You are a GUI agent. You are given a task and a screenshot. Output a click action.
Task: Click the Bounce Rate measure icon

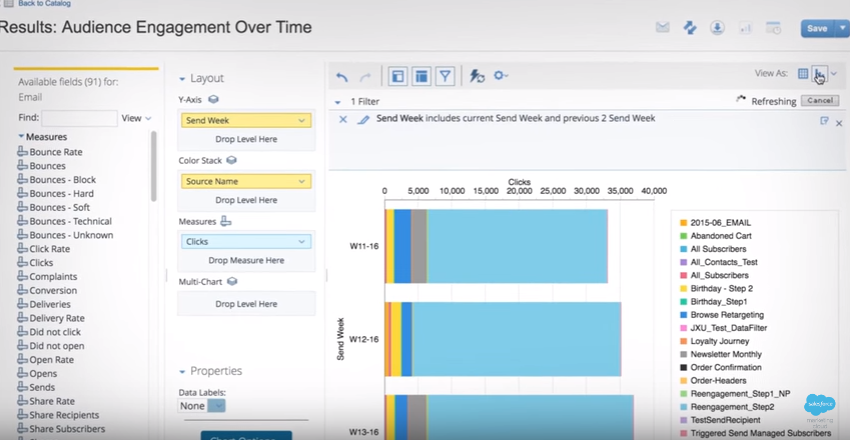[x=22, y=152]
